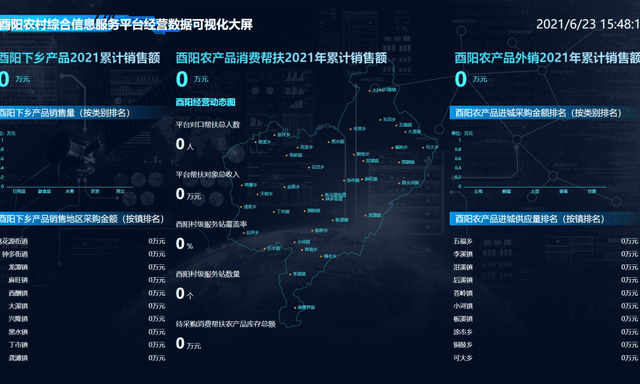The image size is (640, 384).
Task: Click the 双泉乡 marker on the map
Action: 304,147
